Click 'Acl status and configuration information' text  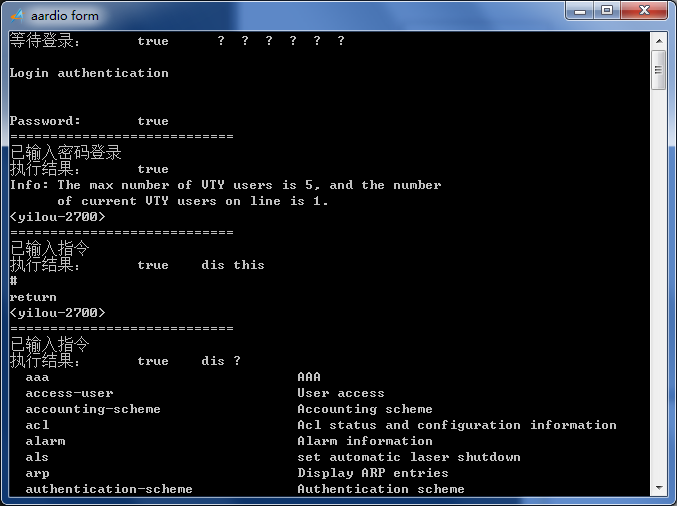click(x=457, y=425)
